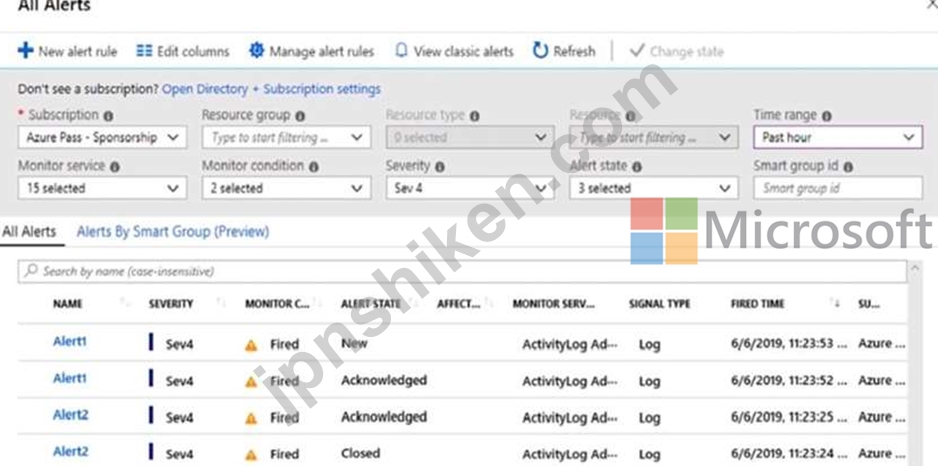Select the All Alerts tab
This screenshot has width=938, height=466.
(x=29, y=232)
